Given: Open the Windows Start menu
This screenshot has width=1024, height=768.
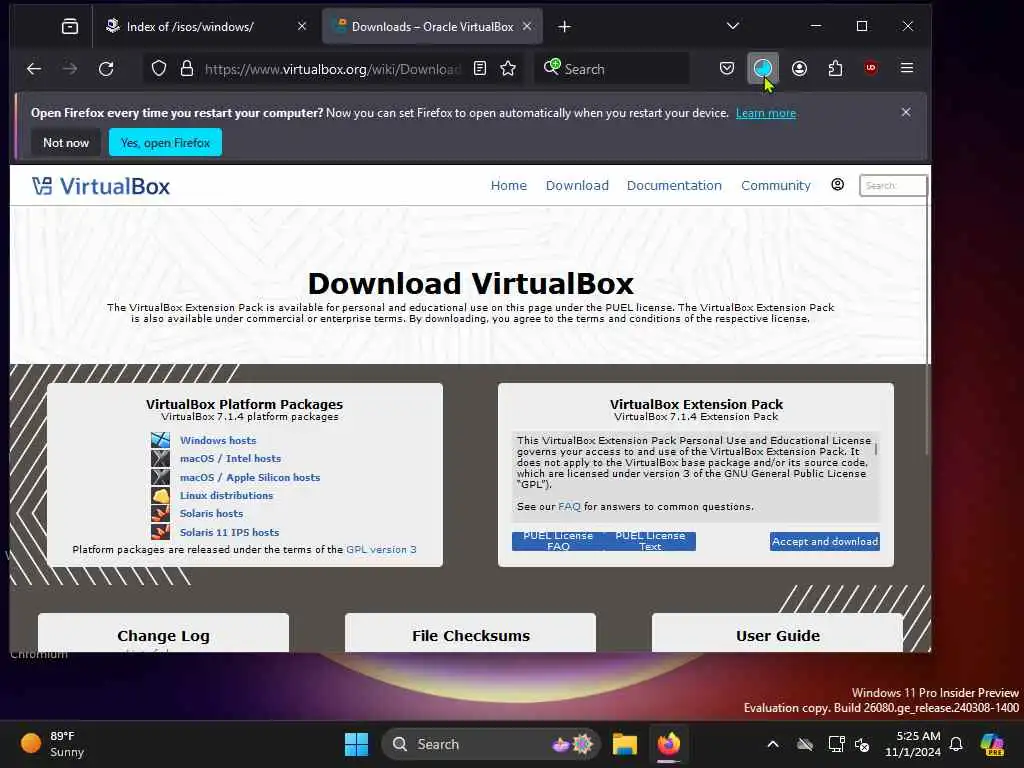Looking at the screenshot, I should point(357,744).
